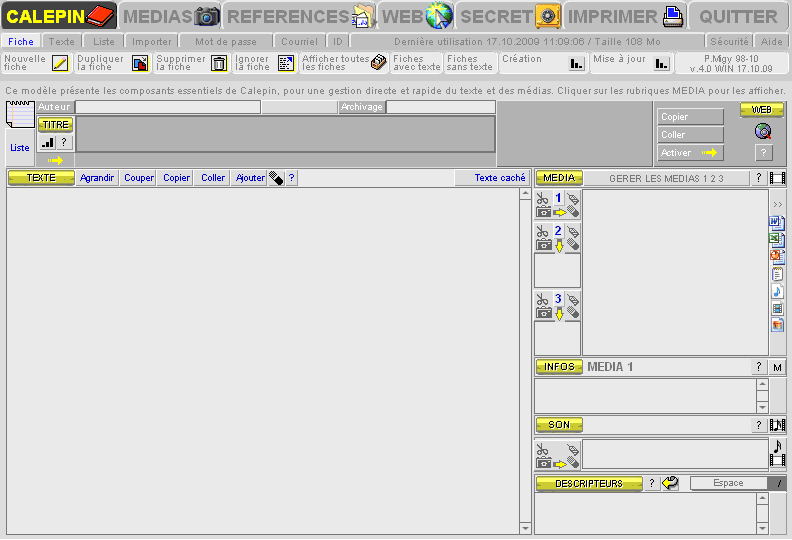Click Fiches sans texte button
The image size is (792, 540).
(x=470, y=63)
